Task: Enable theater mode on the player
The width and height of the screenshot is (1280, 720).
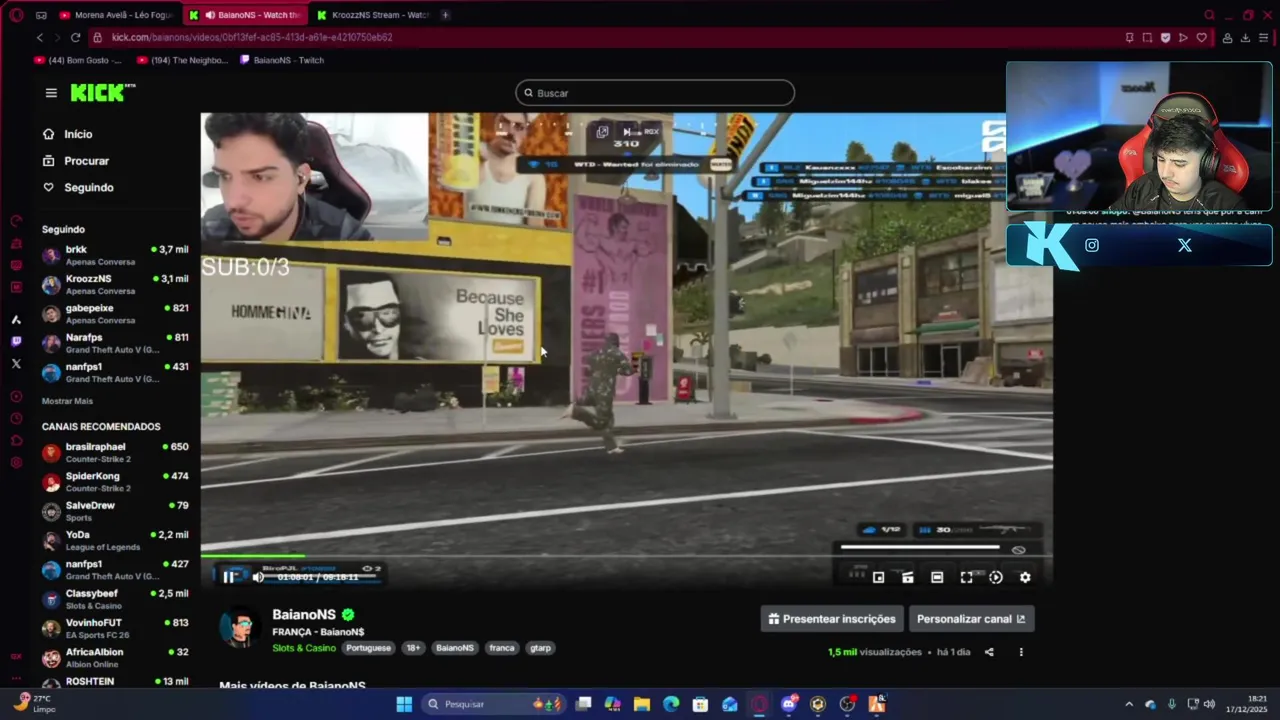Action: pos(937,577)
